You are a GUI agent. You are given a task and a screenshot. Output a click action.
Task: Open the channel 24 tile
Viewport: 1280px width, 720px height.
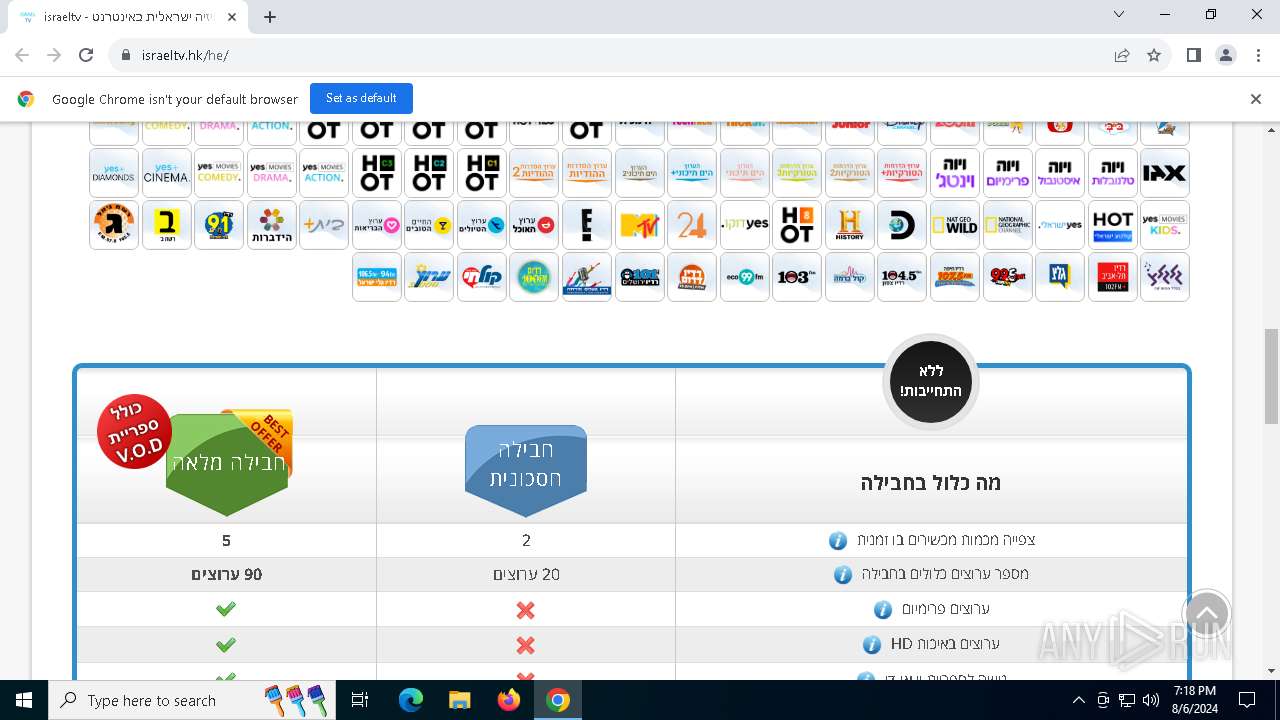point(691,225)
